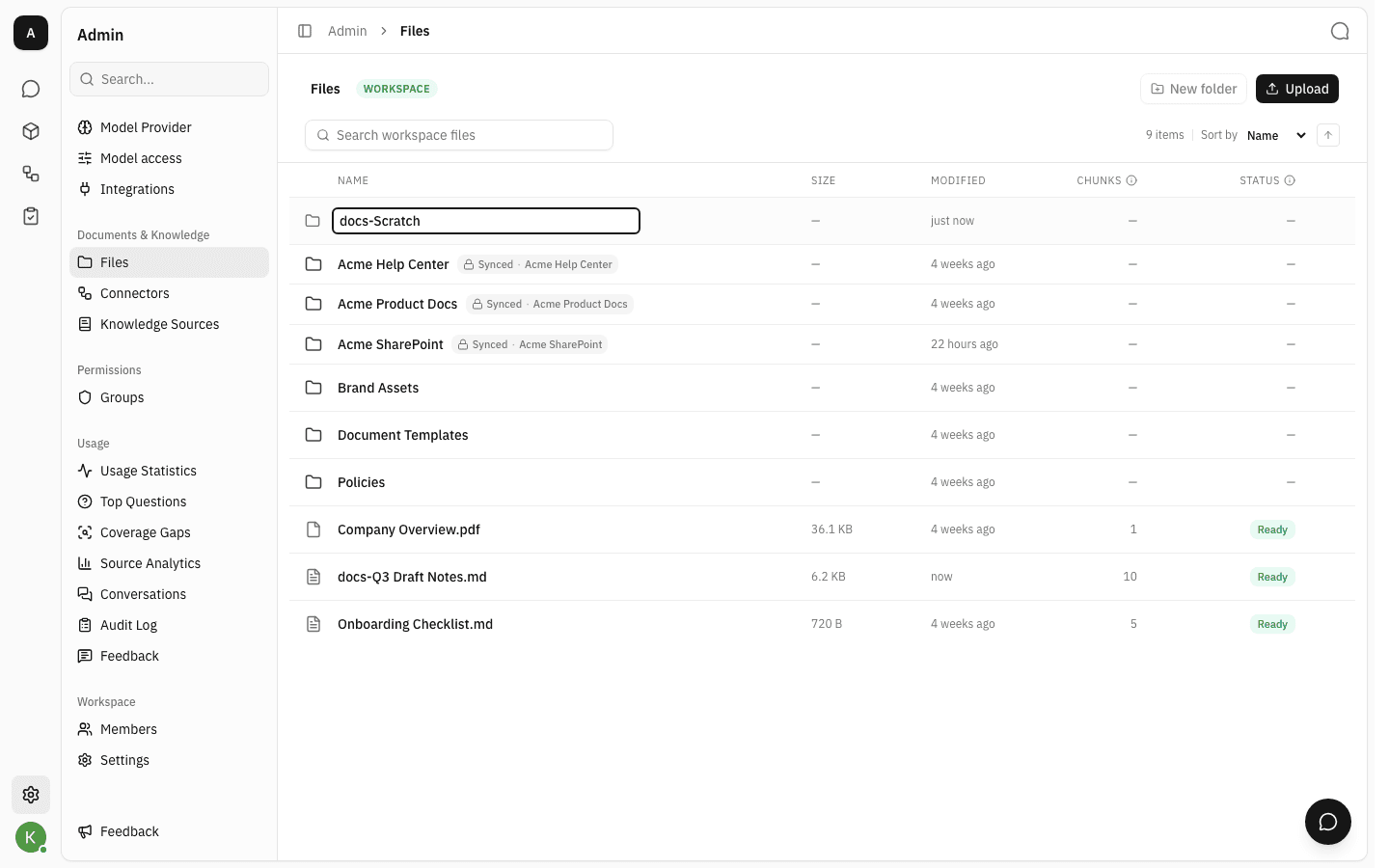Viewport: 1389px width, 868px height.
Task: Open the gear admin icon in rail
Action: (x=31, y=795)
